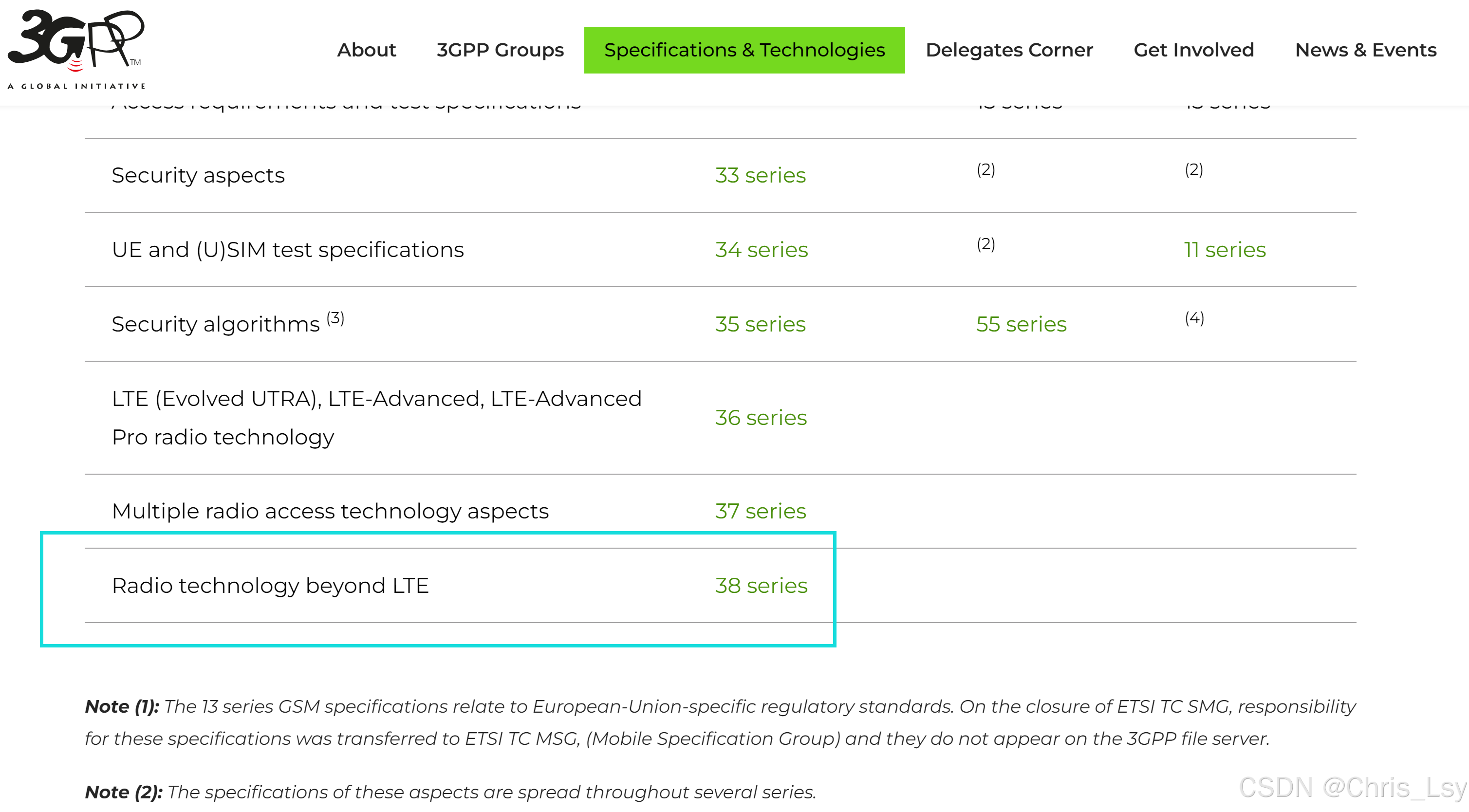Click the Multiple radio access technology aspects text
Screen dimensions: 1469x812
[x=330, y=511]
